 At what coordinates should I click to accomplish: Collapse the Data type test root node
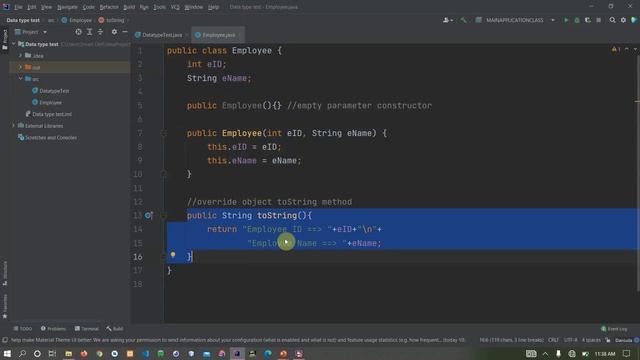(x=14, y=44)
